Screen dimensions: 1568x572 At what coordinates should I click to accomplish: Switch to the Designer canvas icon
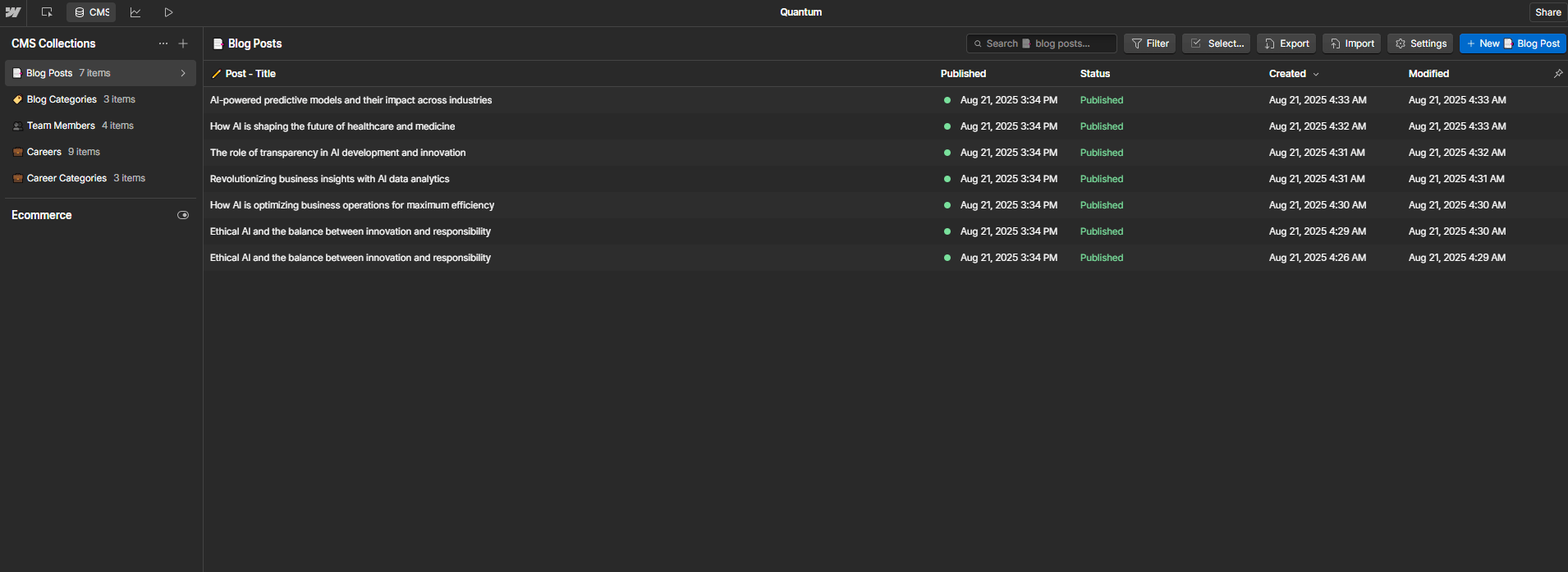point(47,12)
